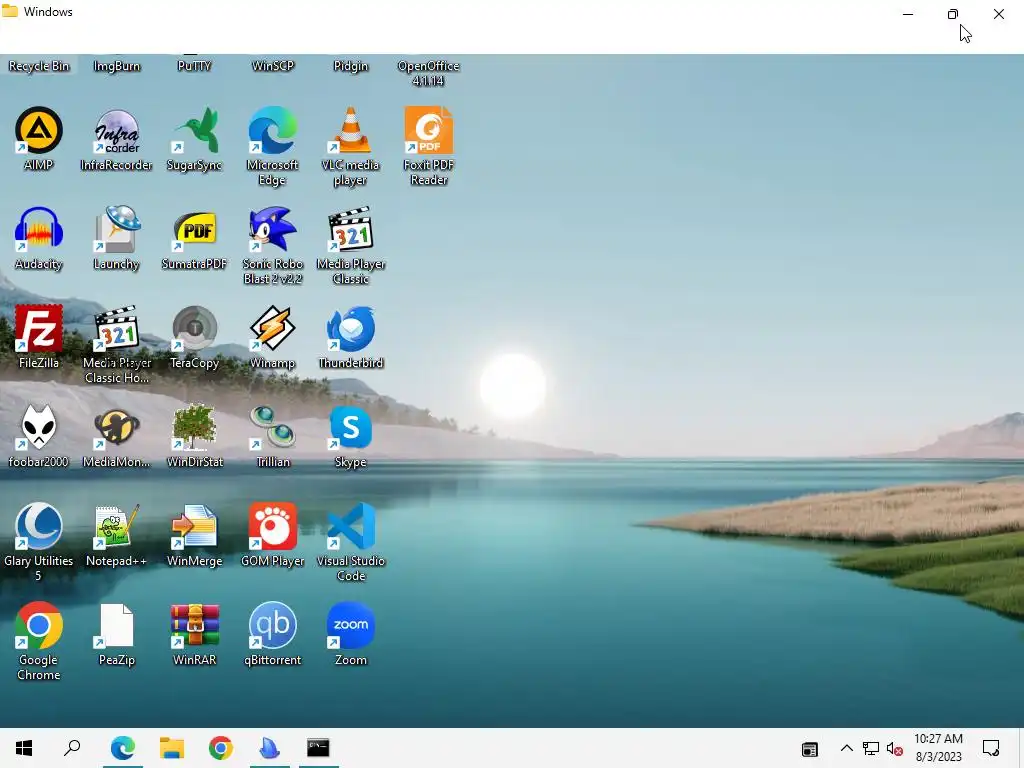Click the OpenOffice 4.1.14 label
Image resolution: width=1024 pixels, height=768 pixels.
pyautogui.click(x=428, y=73)
